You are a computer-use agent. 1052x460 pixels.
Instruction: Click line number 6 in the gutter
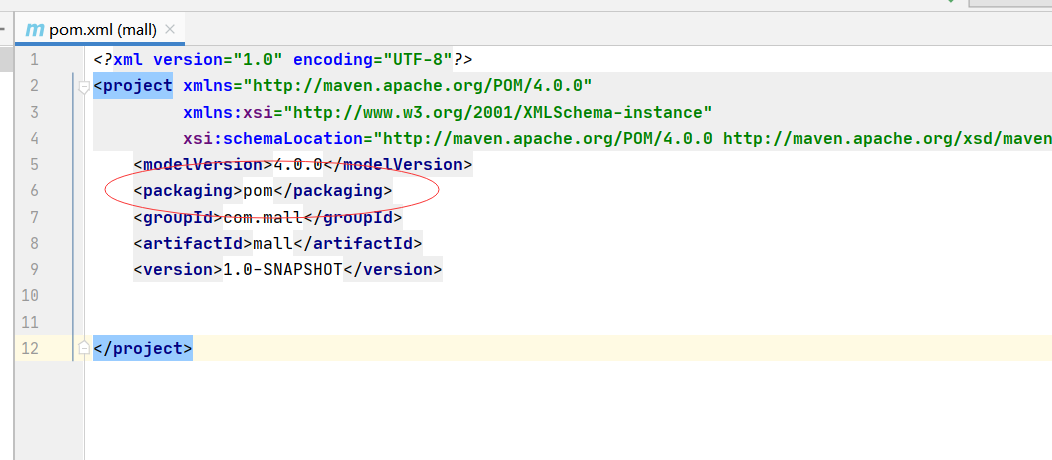pyautogui.click(x=34, y=191)
